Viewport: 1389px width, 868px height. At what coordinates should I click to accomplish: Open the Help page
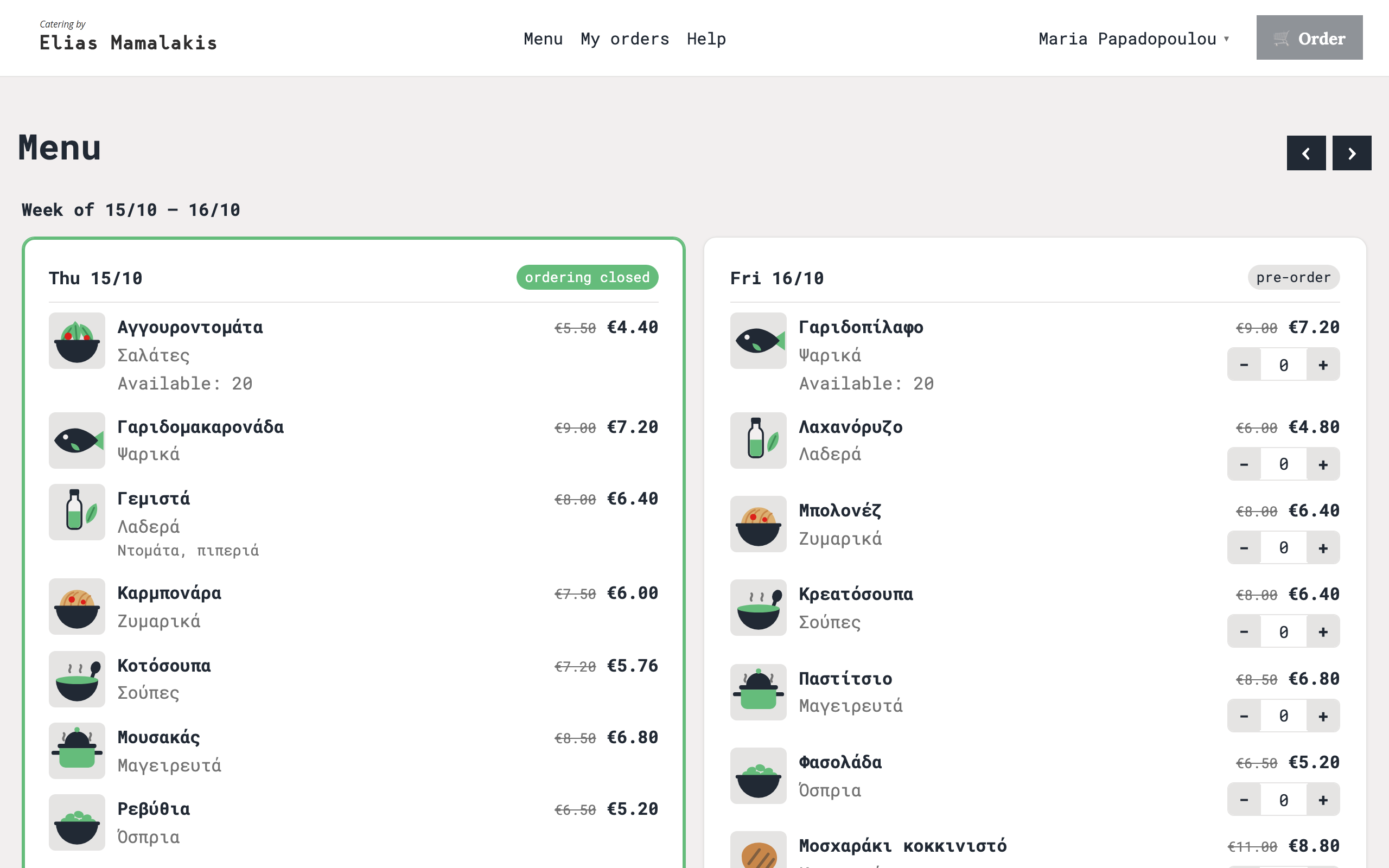[x=706, y=39]
